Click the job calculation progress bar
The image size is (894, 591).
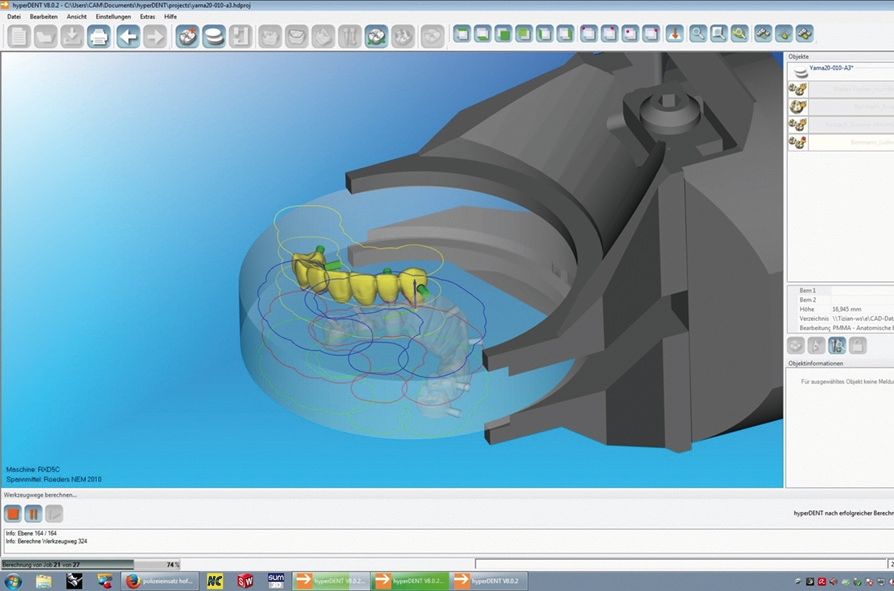90,564
